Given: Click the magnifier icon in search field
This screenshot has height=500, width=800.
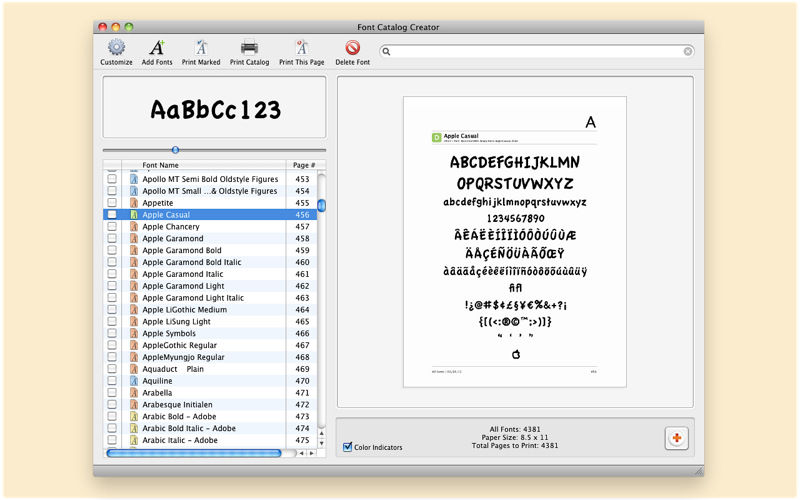Looking at the screenshot, I should tap(386, 52).
